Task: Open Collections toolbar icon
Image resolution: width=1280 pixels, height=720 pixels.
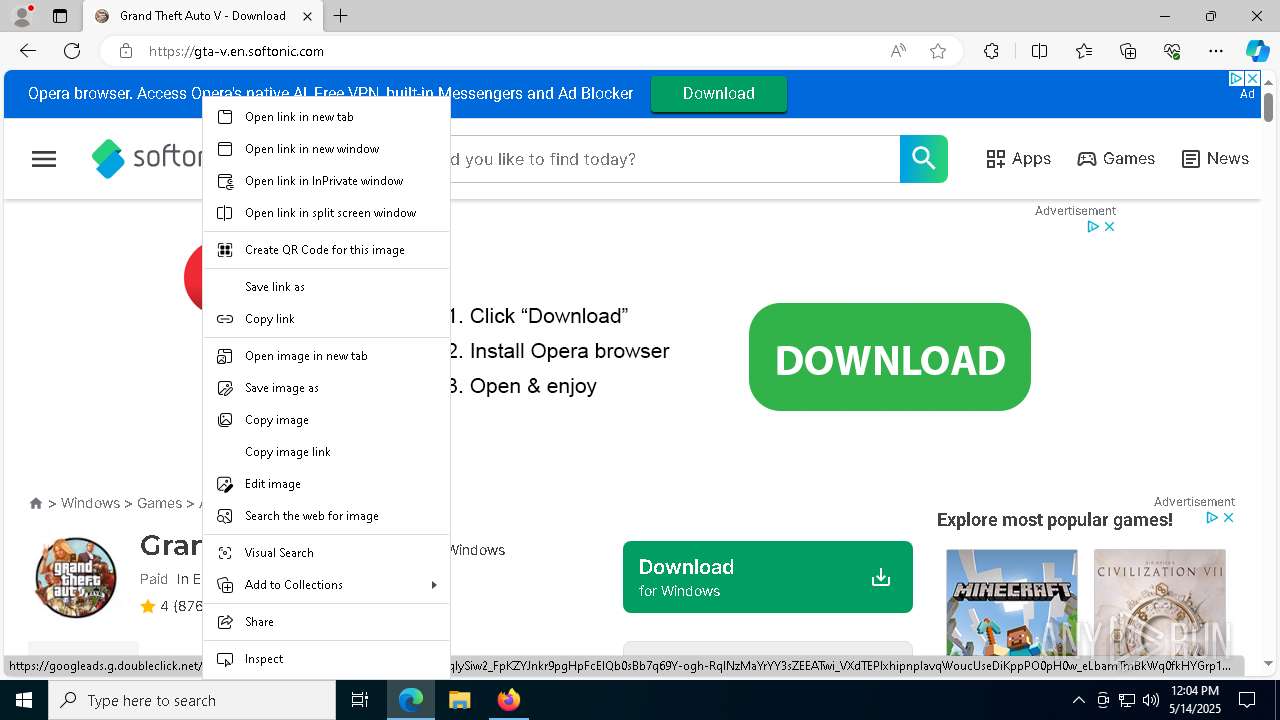Action: [x=1128, y=51]
